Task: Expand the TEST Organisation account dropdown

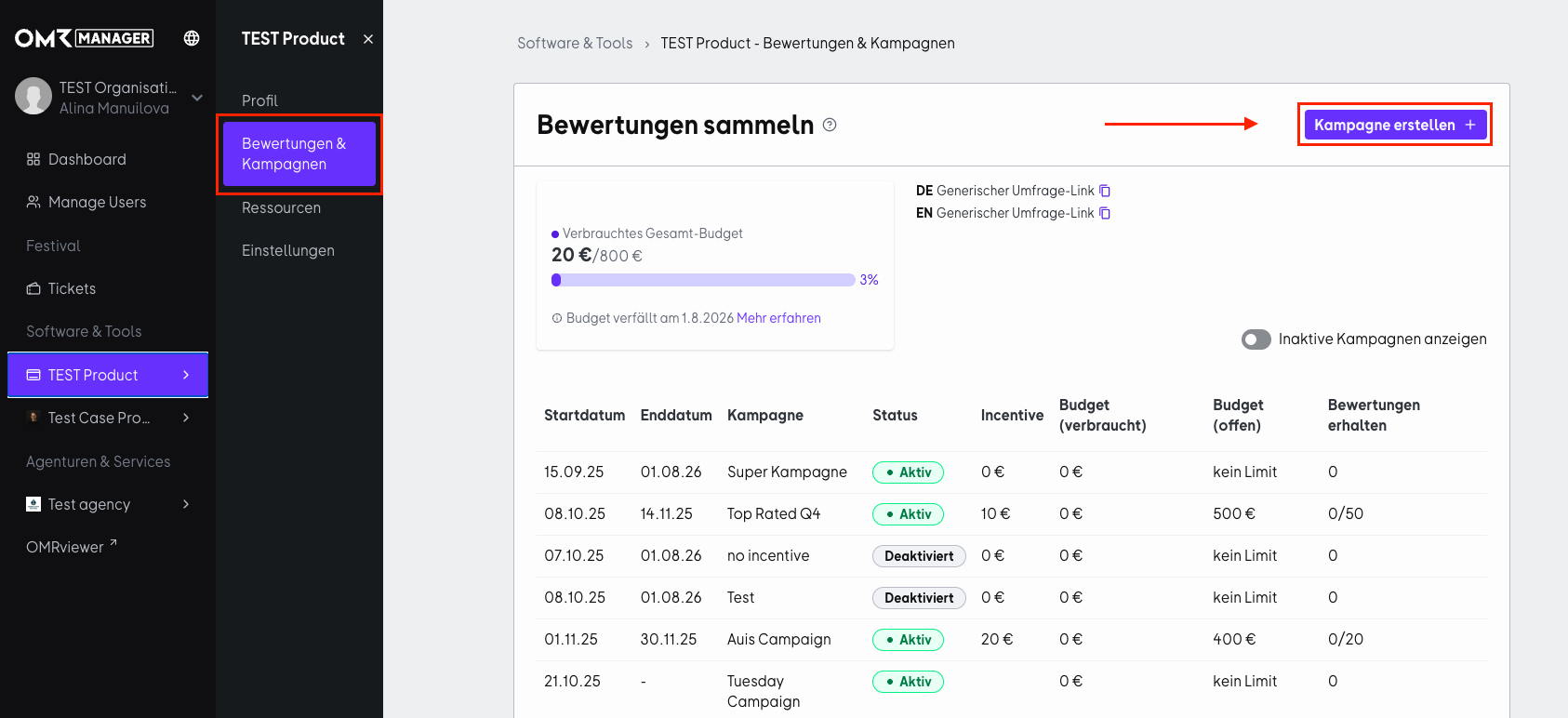Action: [x=197, y=98]
